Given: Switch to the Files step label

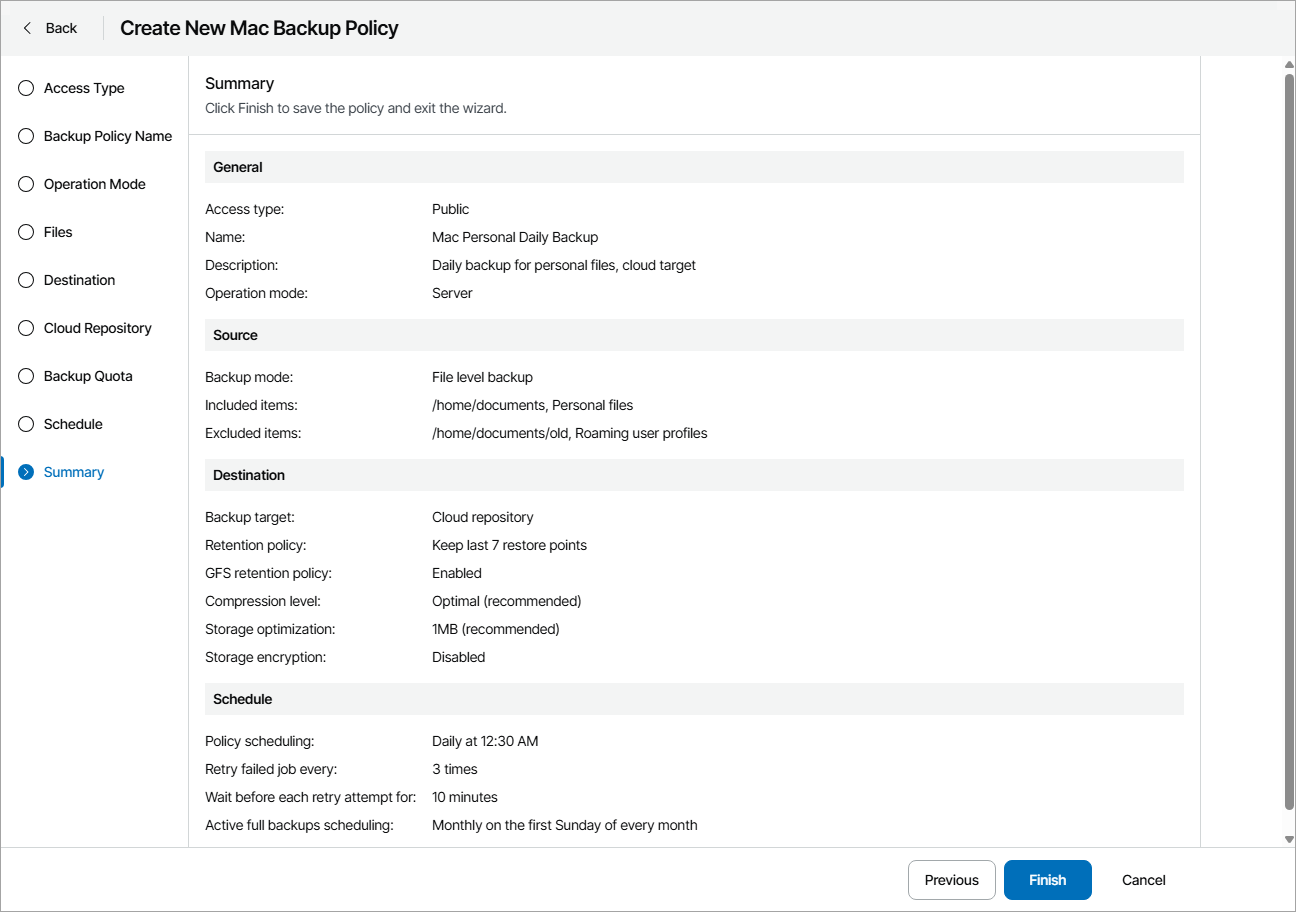Looking at the screenshot, I should [x=58, y=232].
